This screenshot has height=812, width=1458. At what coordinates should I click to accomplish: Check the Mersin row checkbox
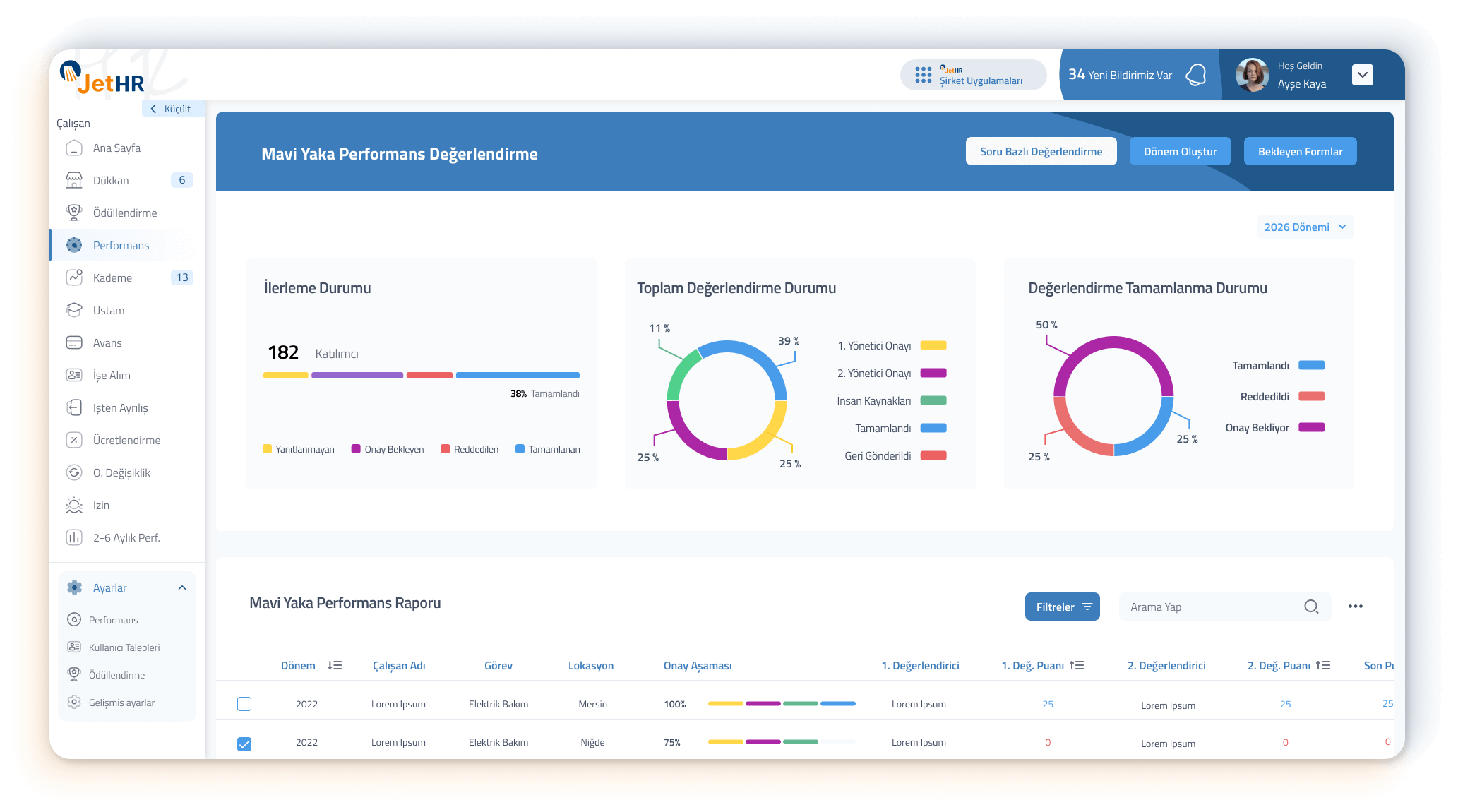(244, 704)
